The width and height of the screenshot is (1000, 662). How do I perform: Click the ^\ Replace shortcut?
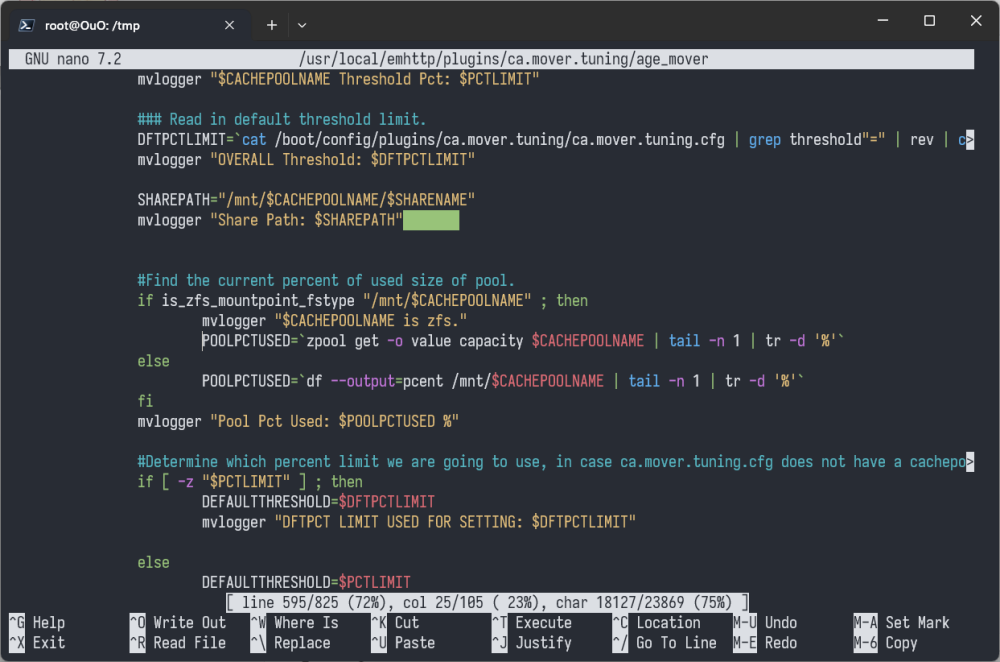[290, 643]
